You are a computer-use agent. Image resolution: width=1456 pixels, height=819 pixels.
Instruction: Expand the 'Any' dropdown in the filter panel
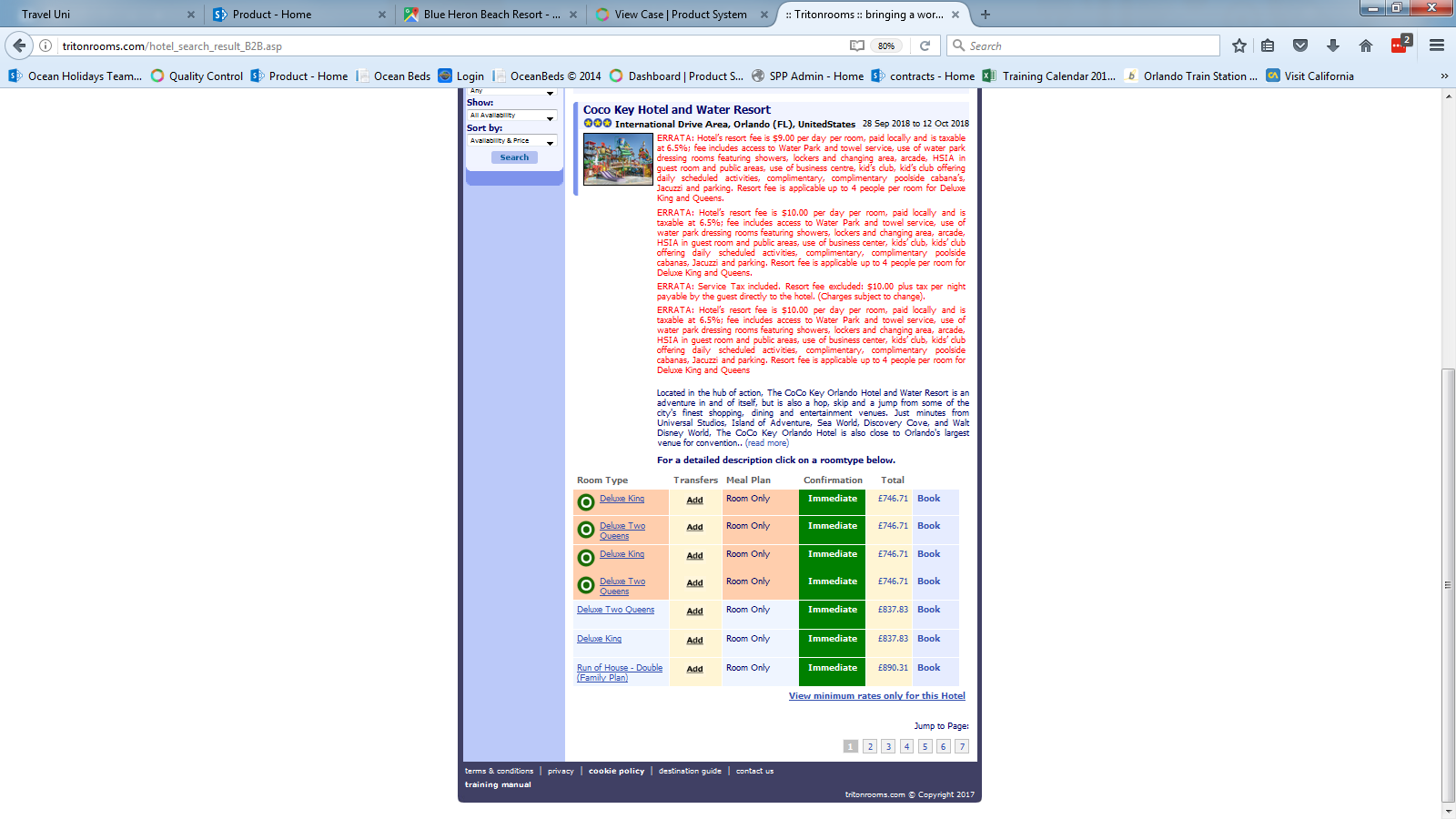click(511, 92)
